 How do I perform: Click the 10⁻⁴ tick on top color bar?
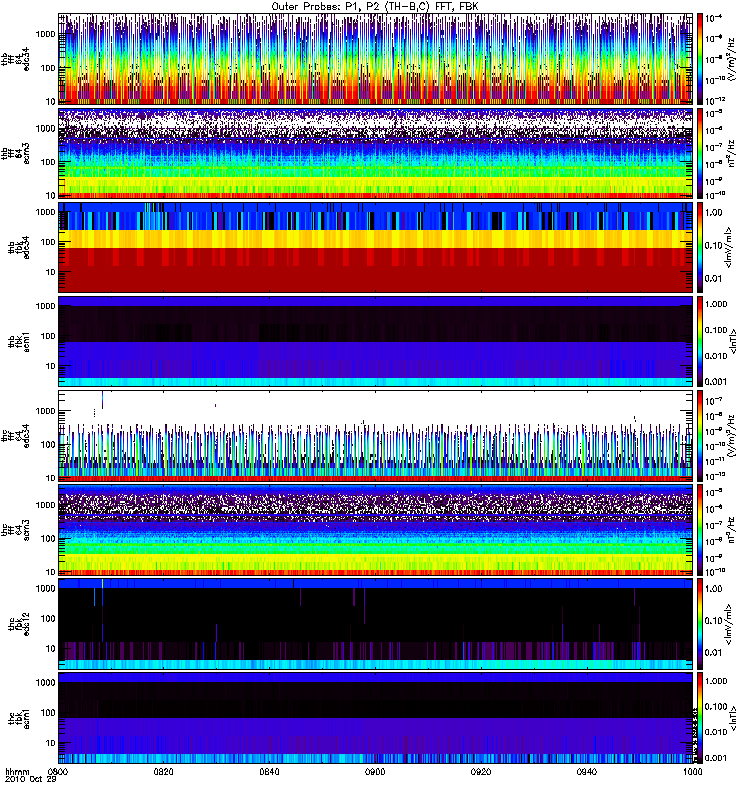point(714,18)
